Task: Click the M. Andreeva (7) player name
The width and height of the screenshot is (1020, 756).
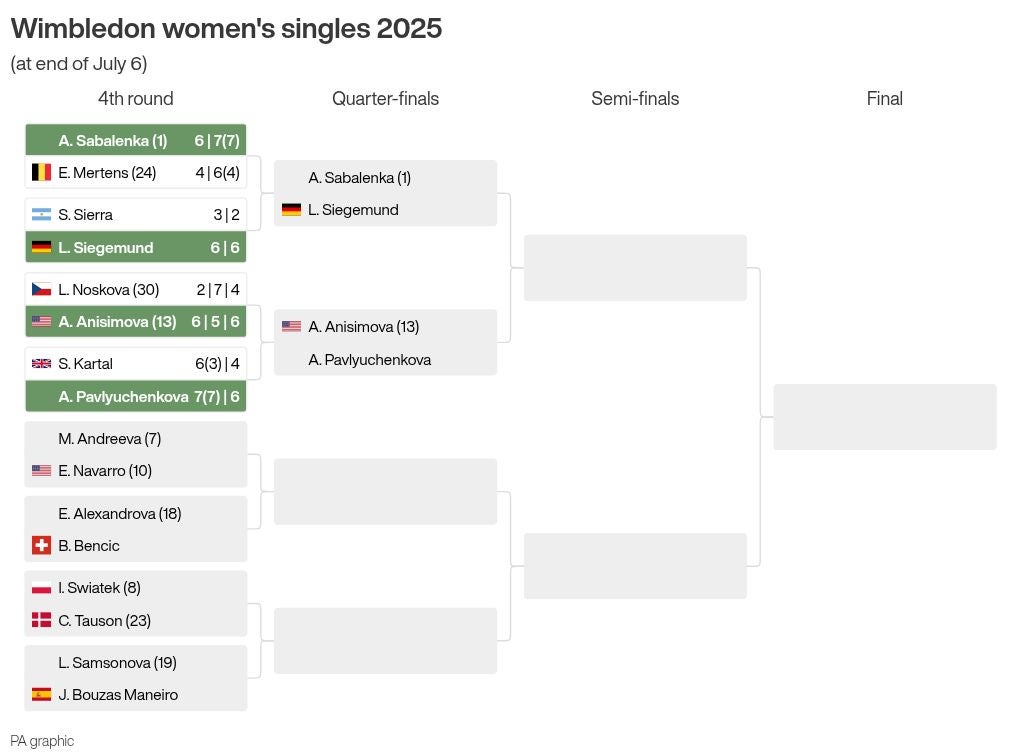Action: (x=109, y=439)
